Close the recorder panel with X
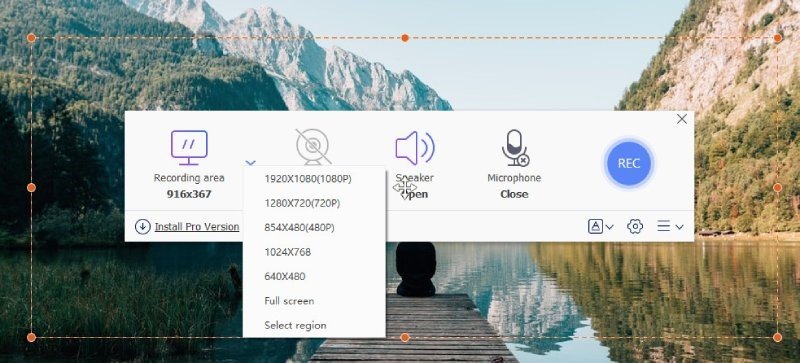Screen dimensions: 800x363 [x=682, y=119]
